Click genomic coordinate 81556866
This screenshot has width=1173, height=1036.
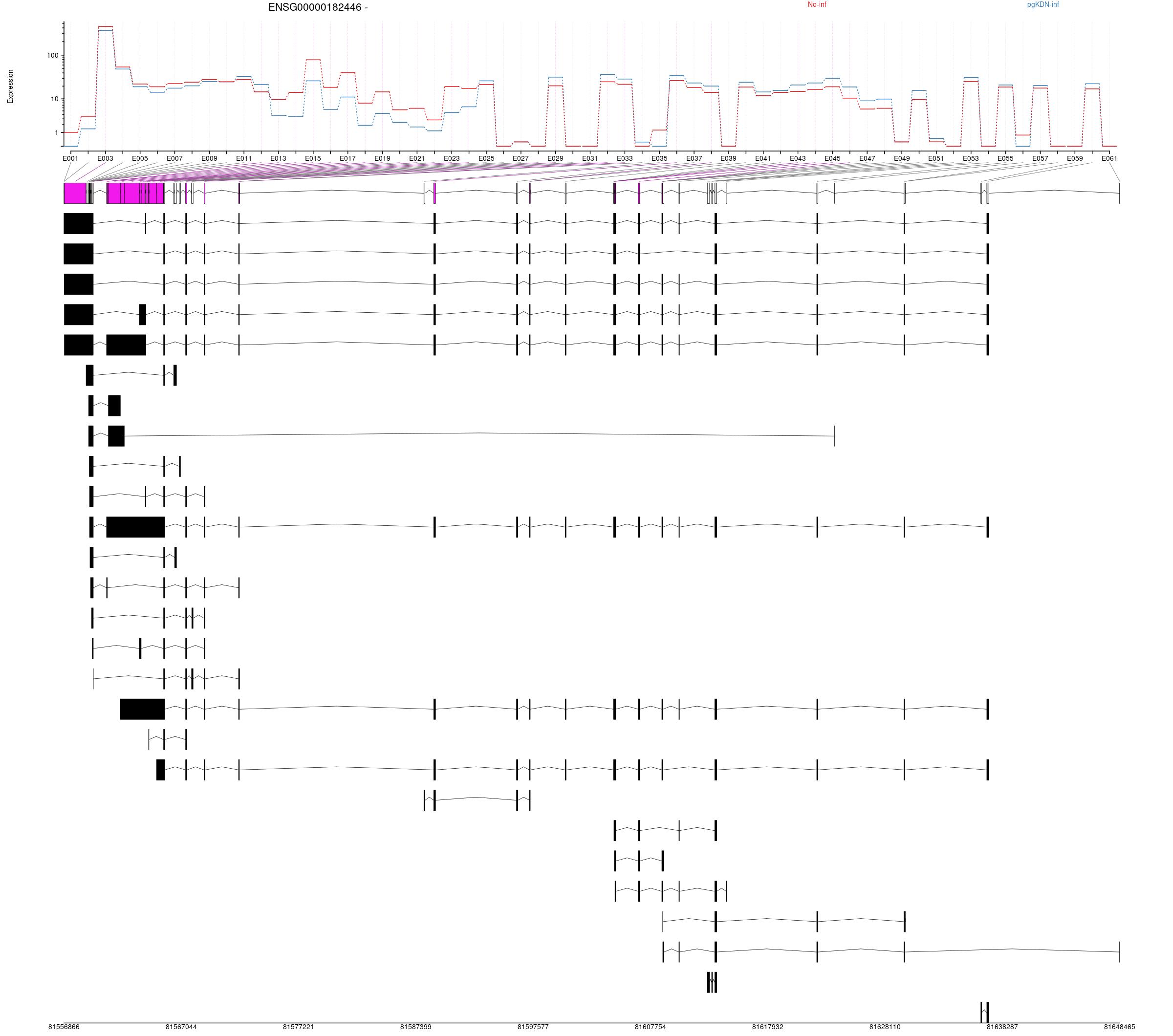pos(64,1027)
